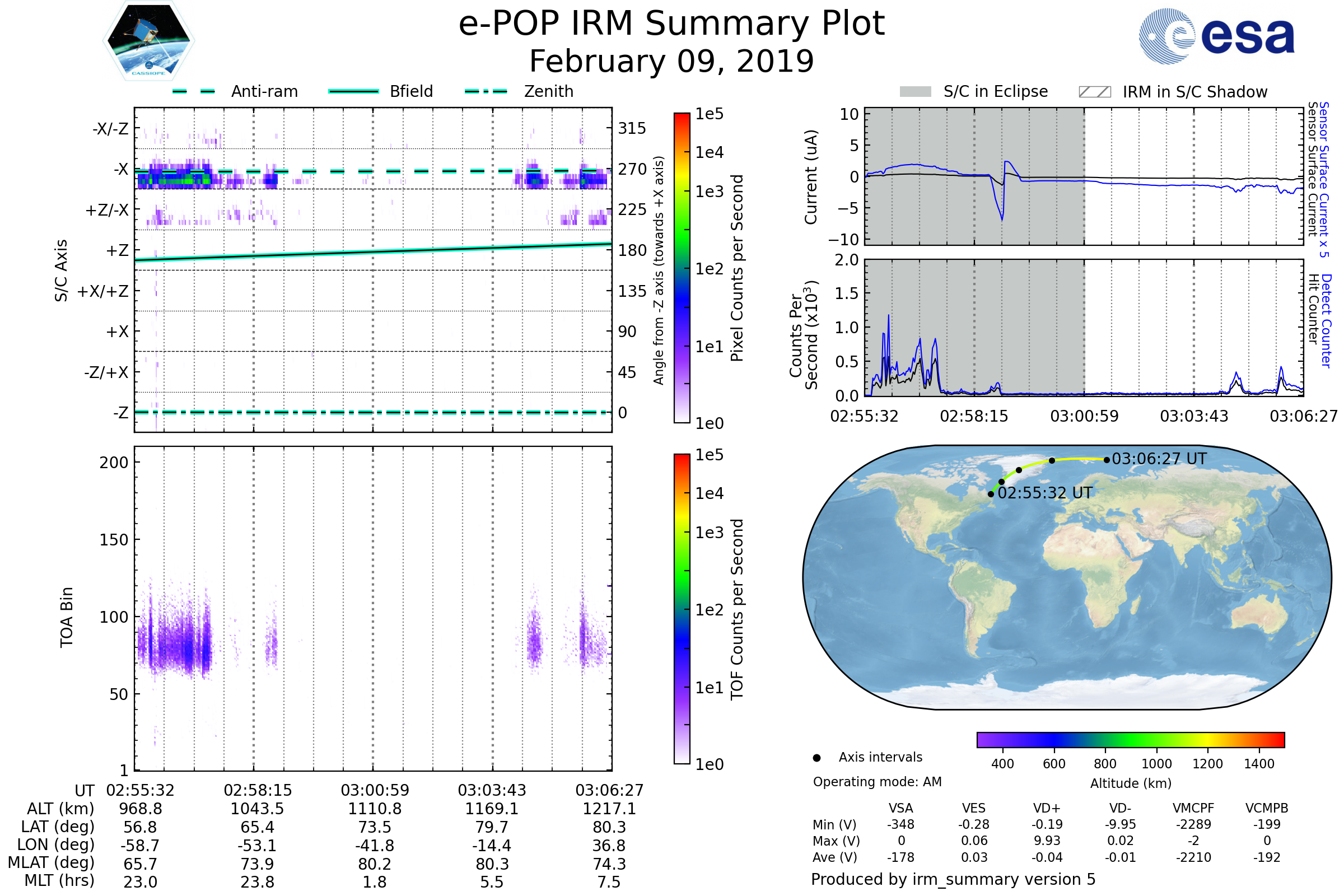This screenshot has width=1344, height=896.
Task: Click the S/C in Eclipse gray legend patch
Action: (916, 92)
